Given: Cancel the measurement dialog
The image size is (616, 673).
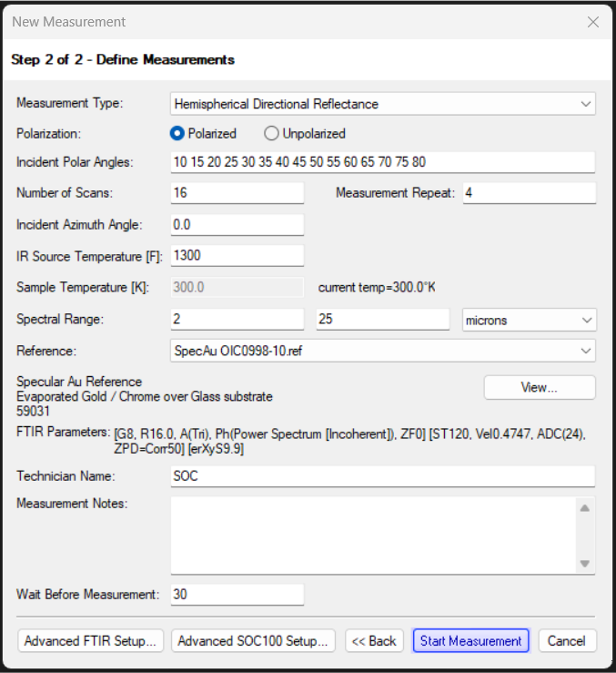Looking at the screenshot, I should [567, 641].
